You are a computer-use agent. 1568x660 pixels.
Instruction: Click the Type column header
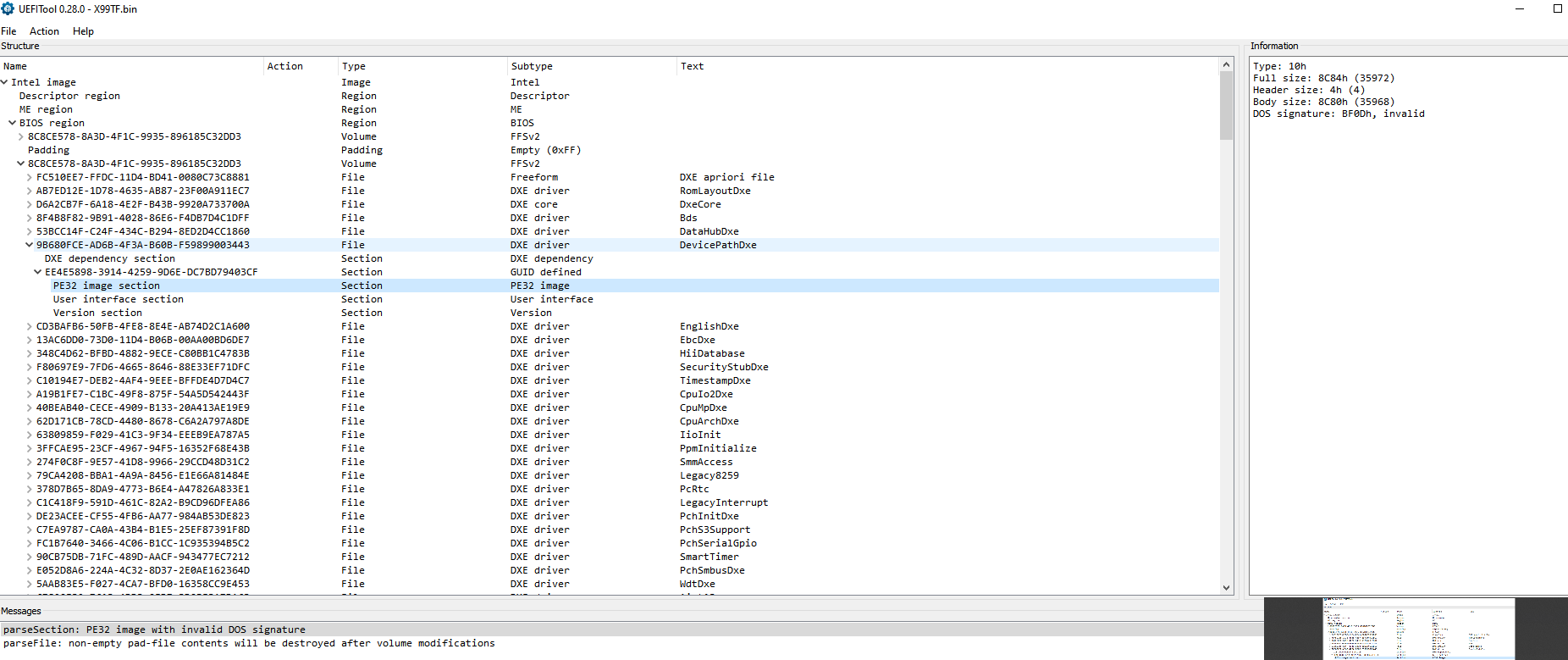pos(423,66)
